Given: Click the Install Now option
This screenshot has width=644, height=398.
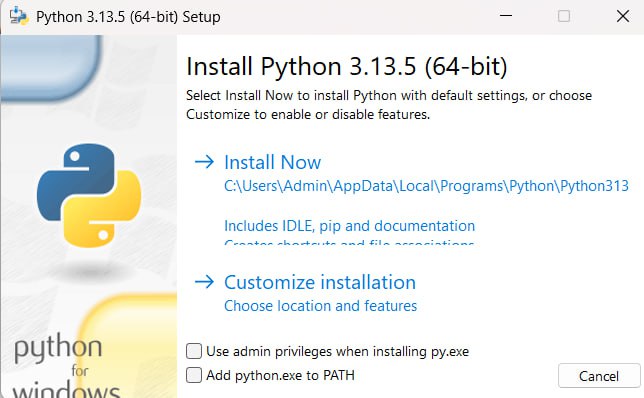Looking at the screenshot, I should [272, 162].
